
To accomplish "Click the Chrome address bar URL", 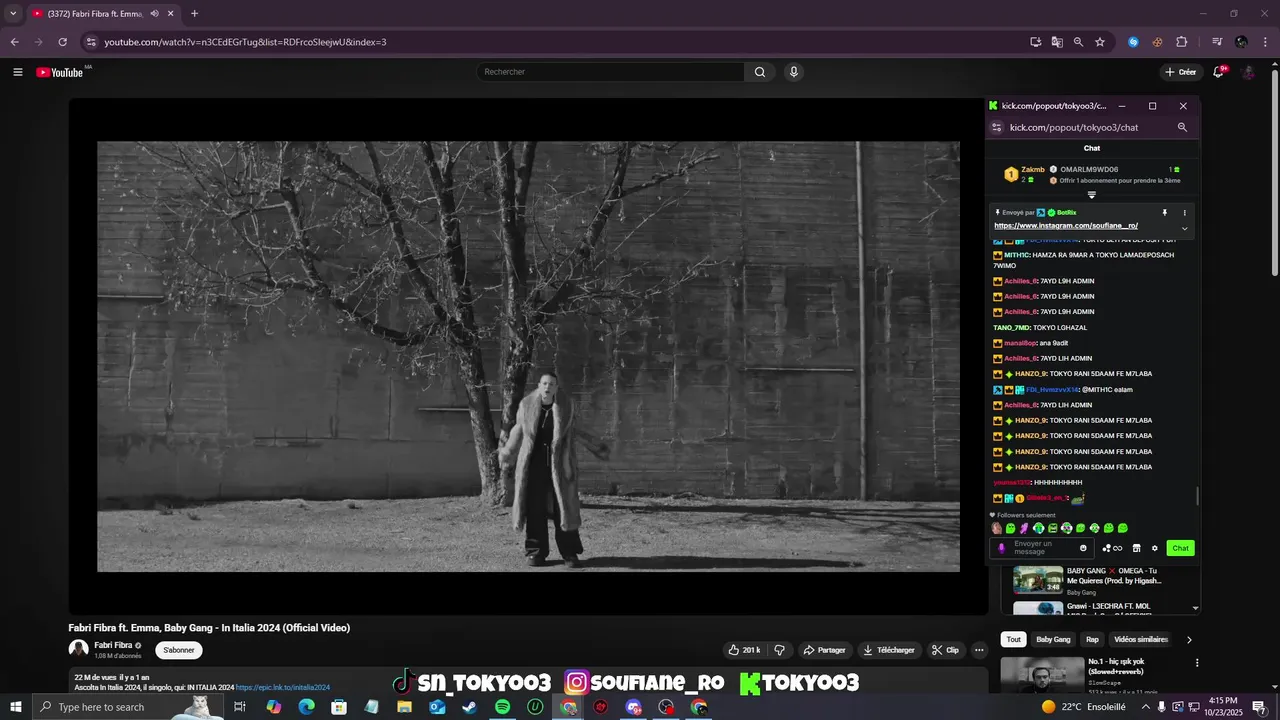I will click(x=245, y=42).
